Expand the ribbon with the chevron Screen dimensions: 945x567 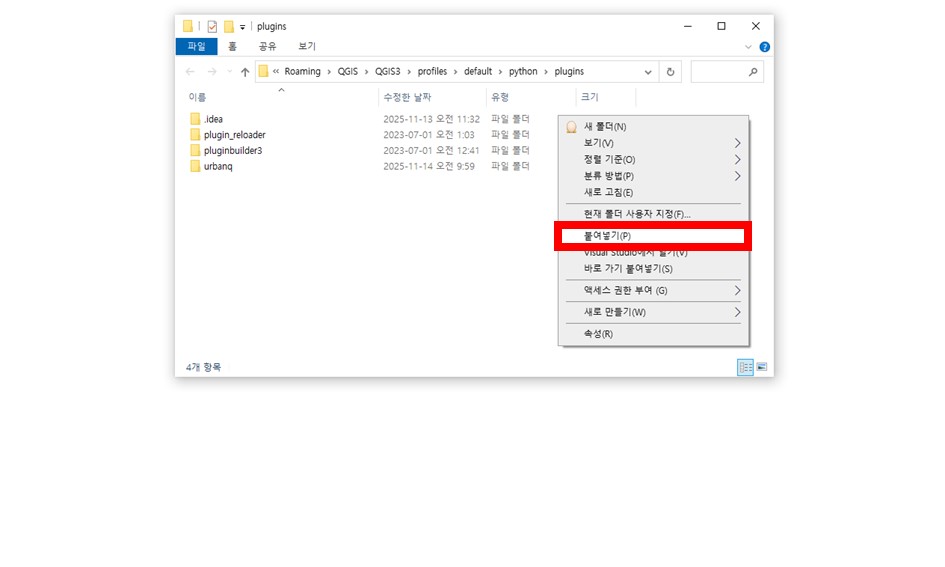[x=748, y=47]
